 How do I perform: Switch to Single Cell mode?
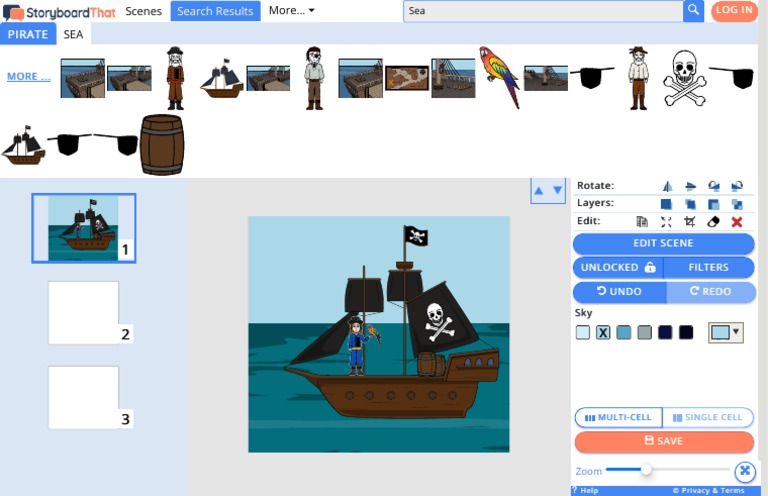[709, 417]
